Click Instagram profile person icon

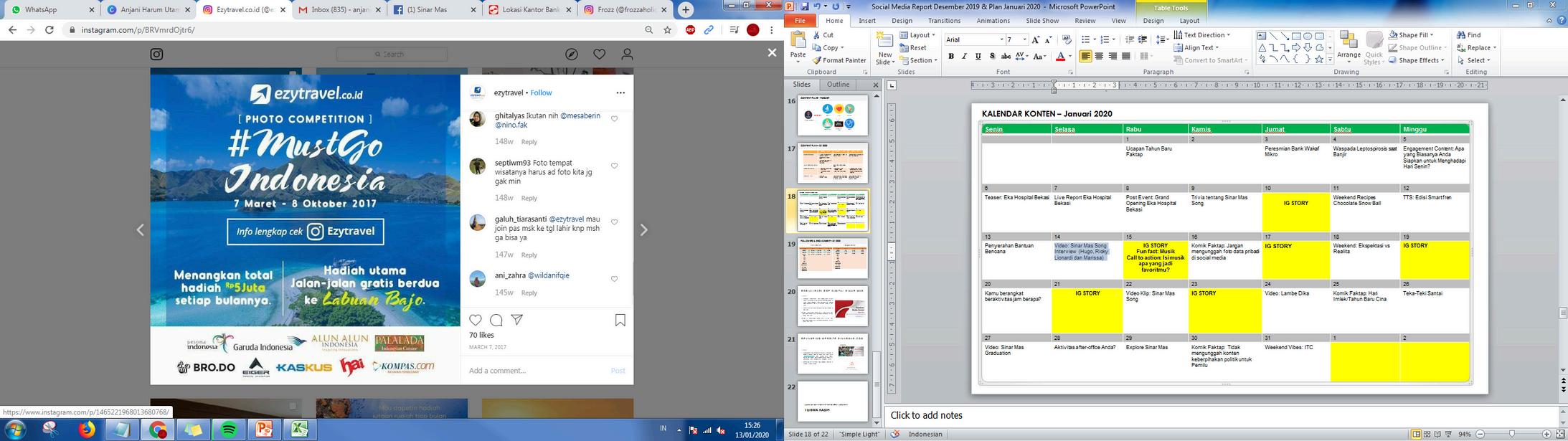pos(627,54)
